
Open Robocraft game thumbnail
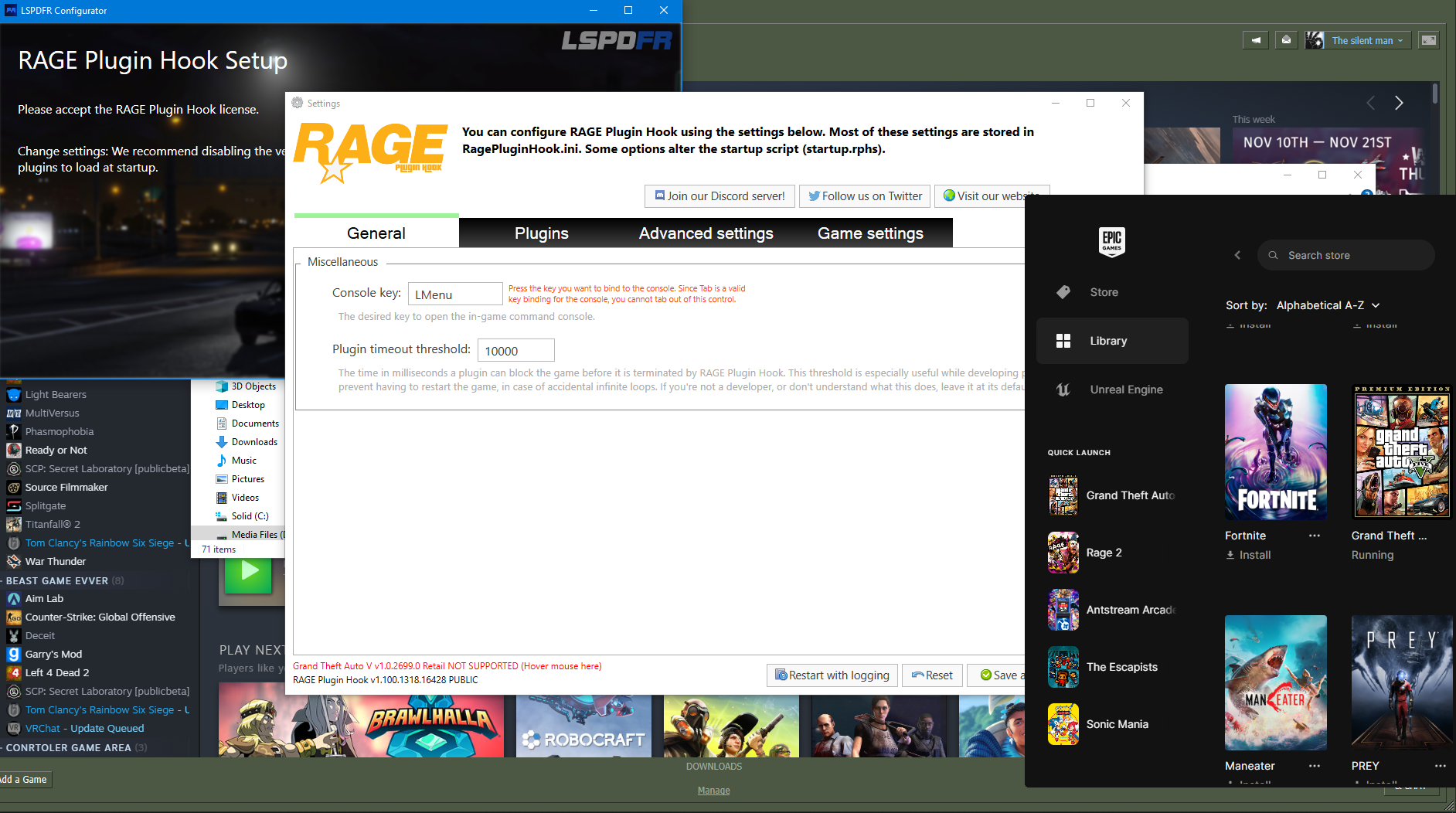[583, 726]
